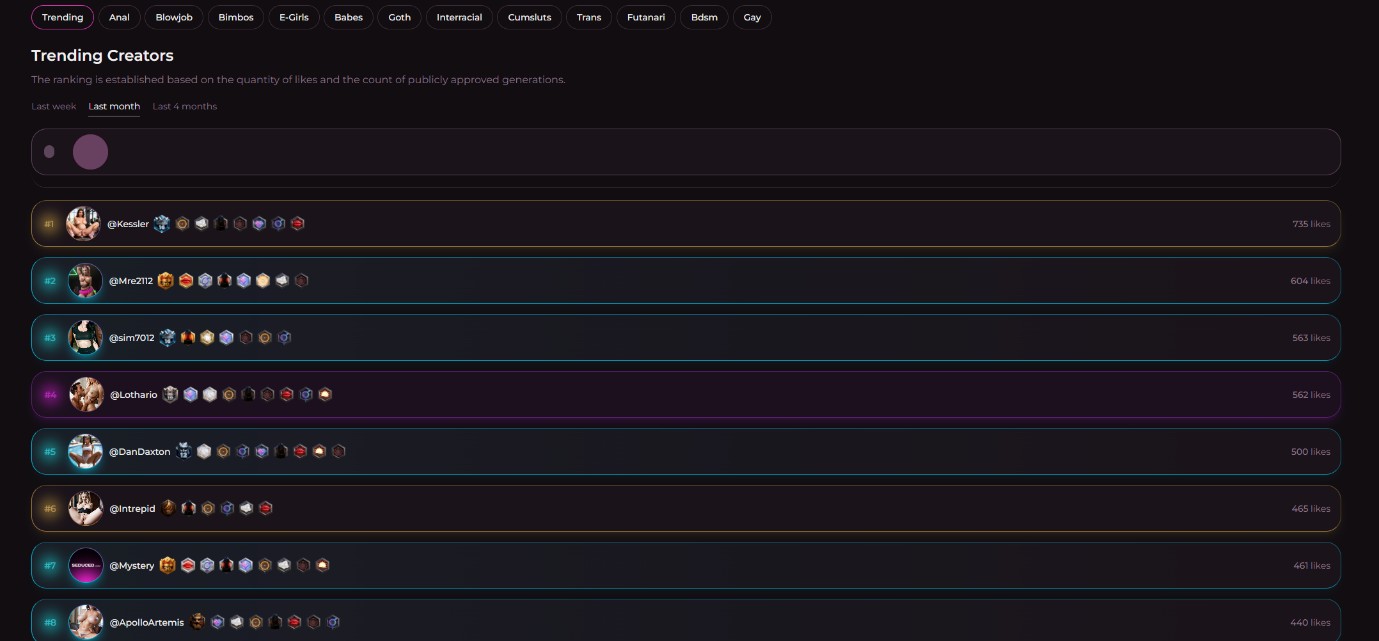Viewport: 1379px width, 641px height.
Task: Open @ApolloArtemis's creator profile link
Action: 147,623
